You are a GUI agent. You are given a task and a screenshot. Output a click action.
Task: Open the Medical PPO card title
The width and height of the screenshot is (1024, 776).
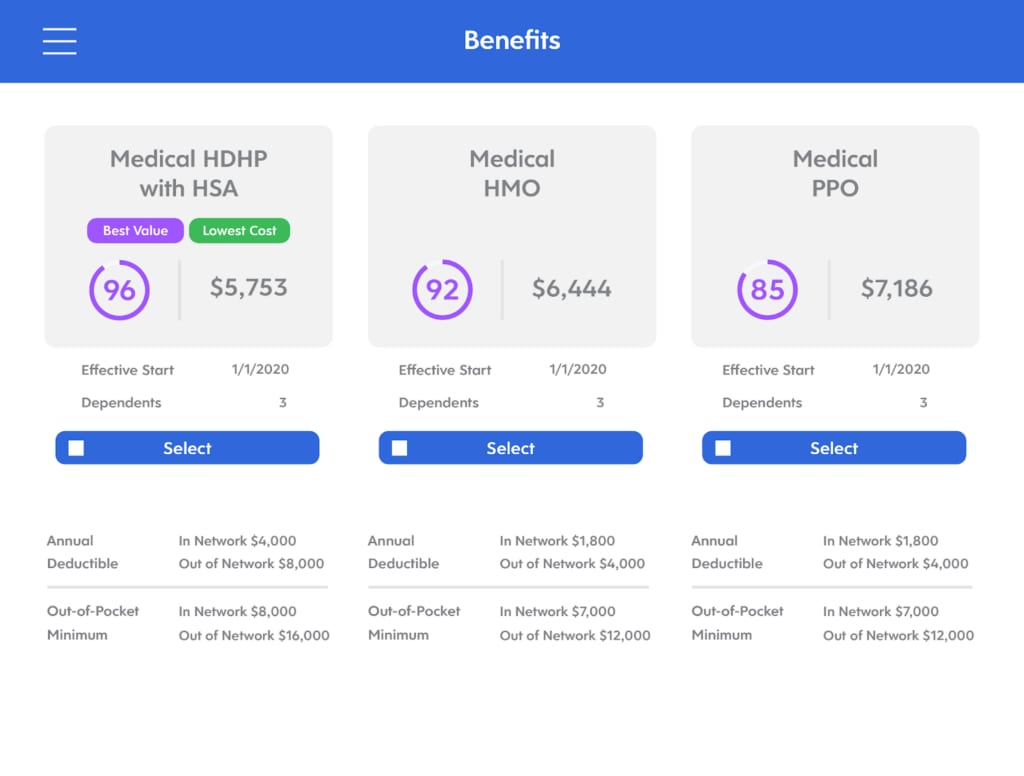pos(835,173)
